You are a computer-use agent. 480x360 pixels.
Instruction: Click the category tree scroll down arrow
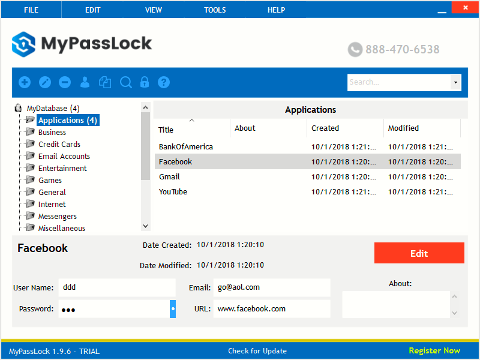[145, 226]
